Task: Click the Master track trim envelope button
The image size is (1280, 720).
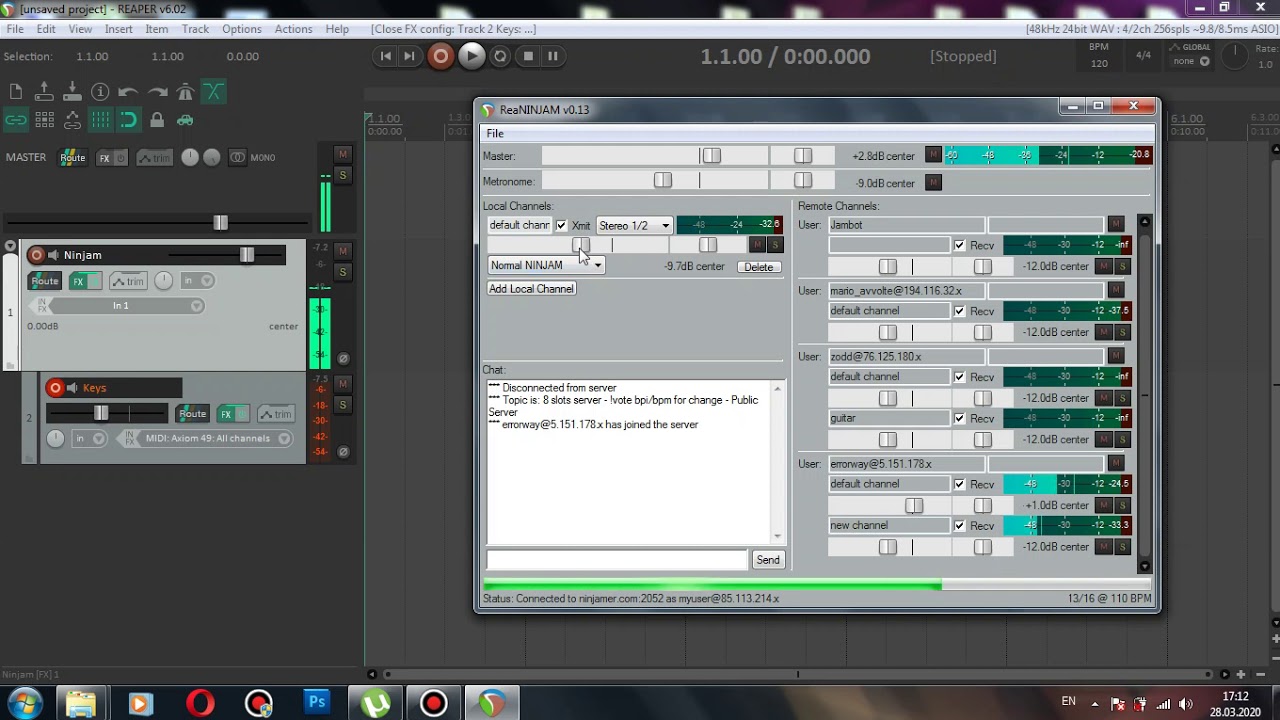Action: pyautogui.click(x=155, y=158)
